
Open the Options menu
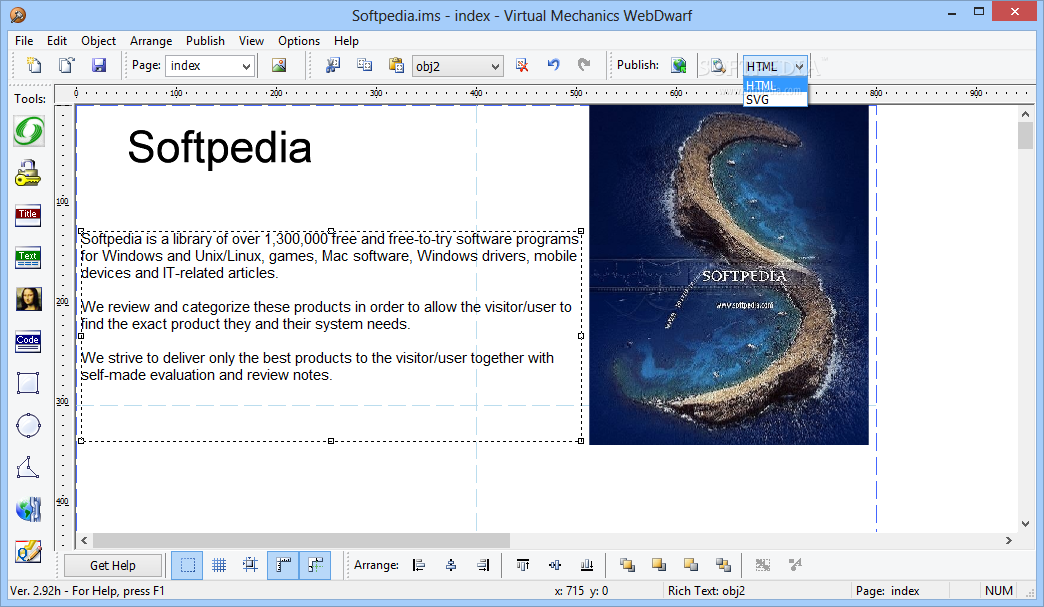pos(299,41)
